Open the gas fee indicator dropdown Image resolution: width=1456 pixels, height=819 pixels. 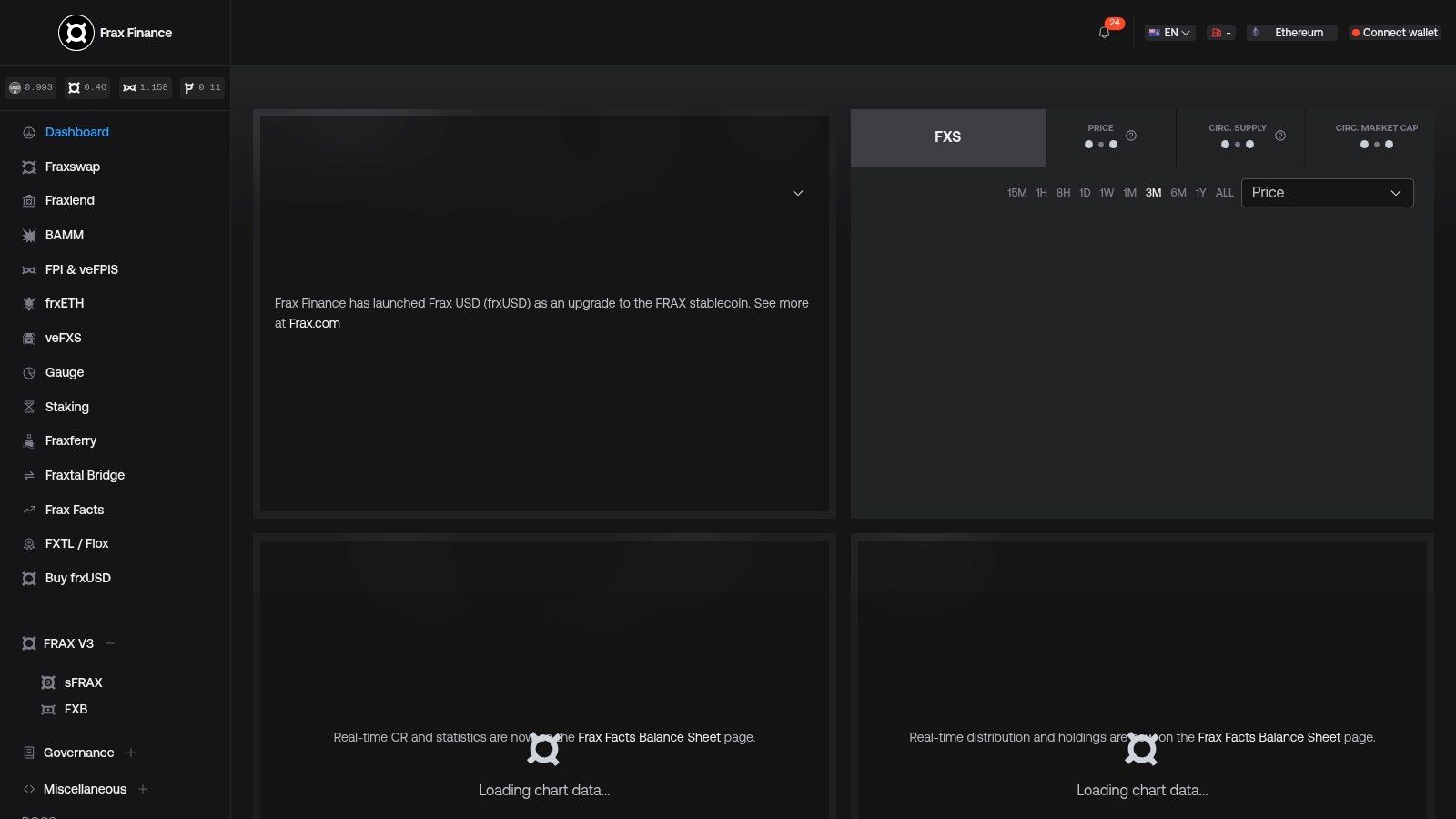(x=1221, y=33)
